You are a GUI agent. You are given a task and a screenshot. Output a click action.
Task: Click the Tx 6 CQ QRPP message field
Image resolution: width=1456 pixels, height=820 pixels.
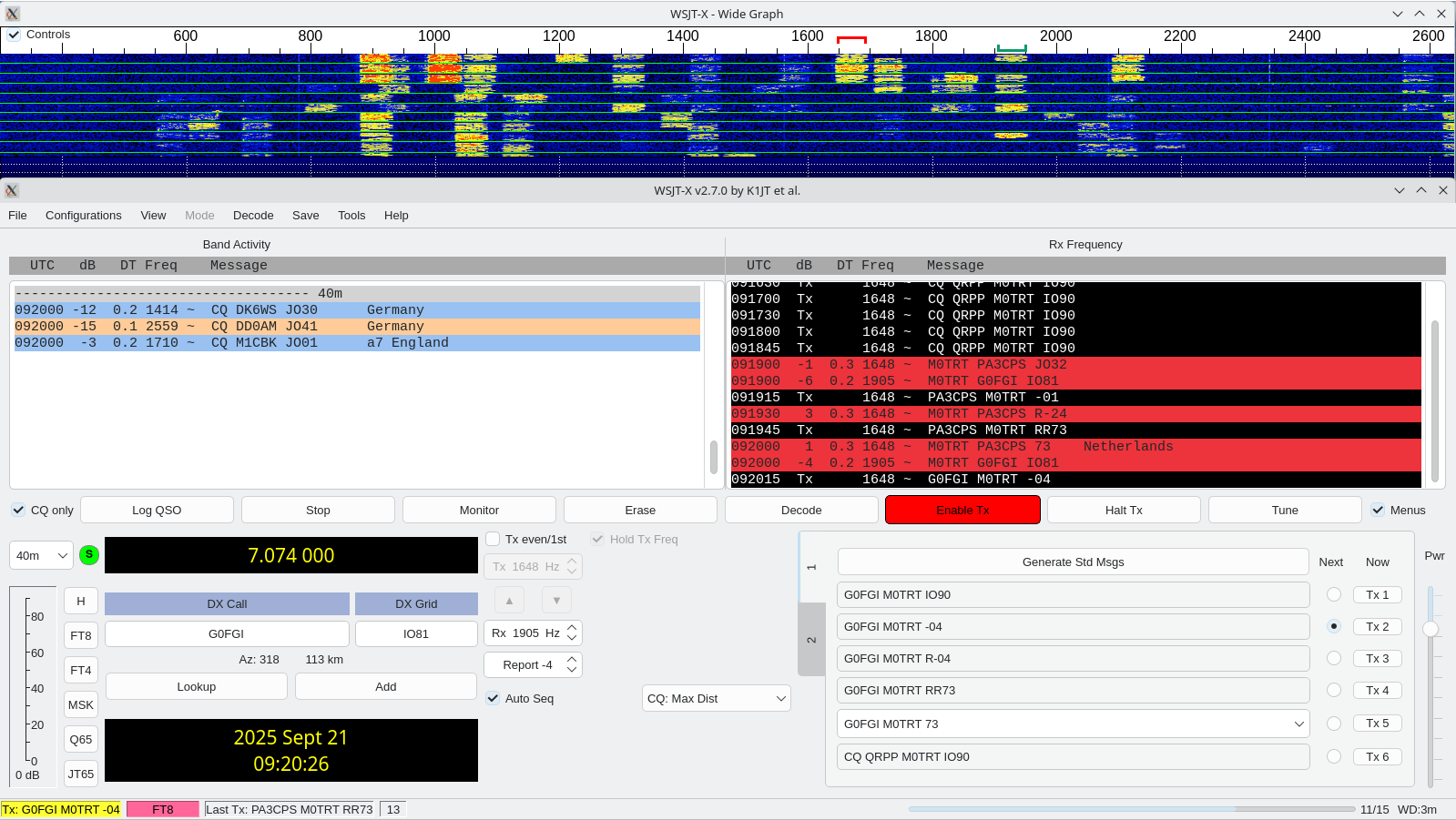click(x=1074, y=756)
